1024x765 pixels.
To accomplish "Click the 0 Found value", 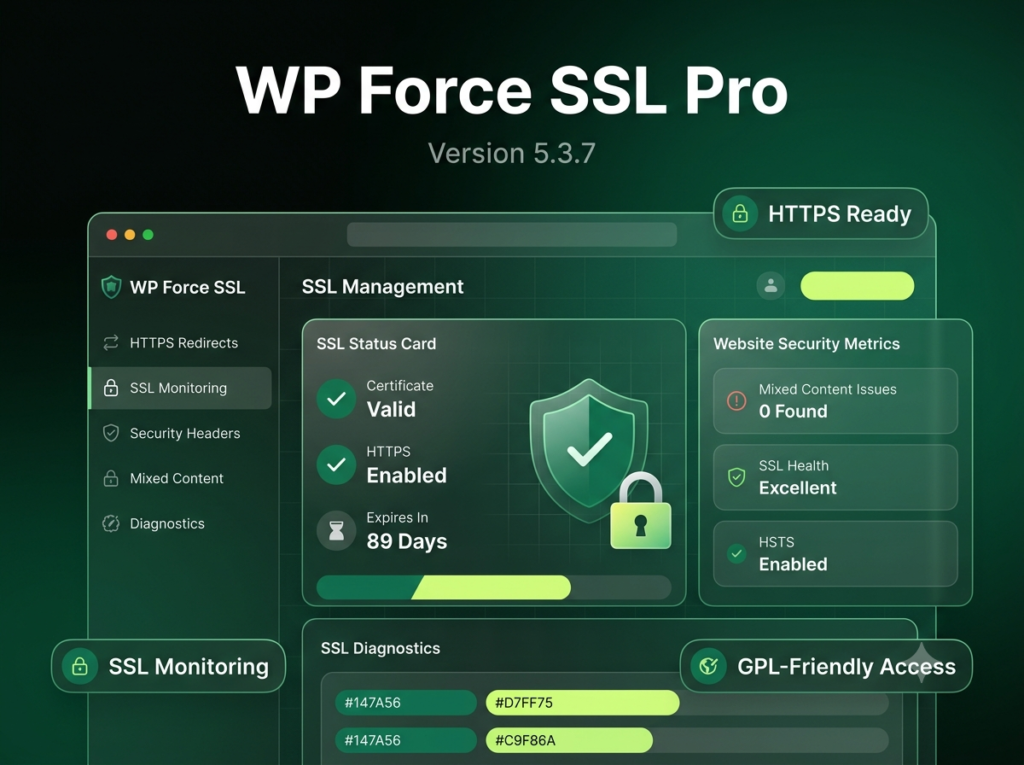I will click(793, 411).
